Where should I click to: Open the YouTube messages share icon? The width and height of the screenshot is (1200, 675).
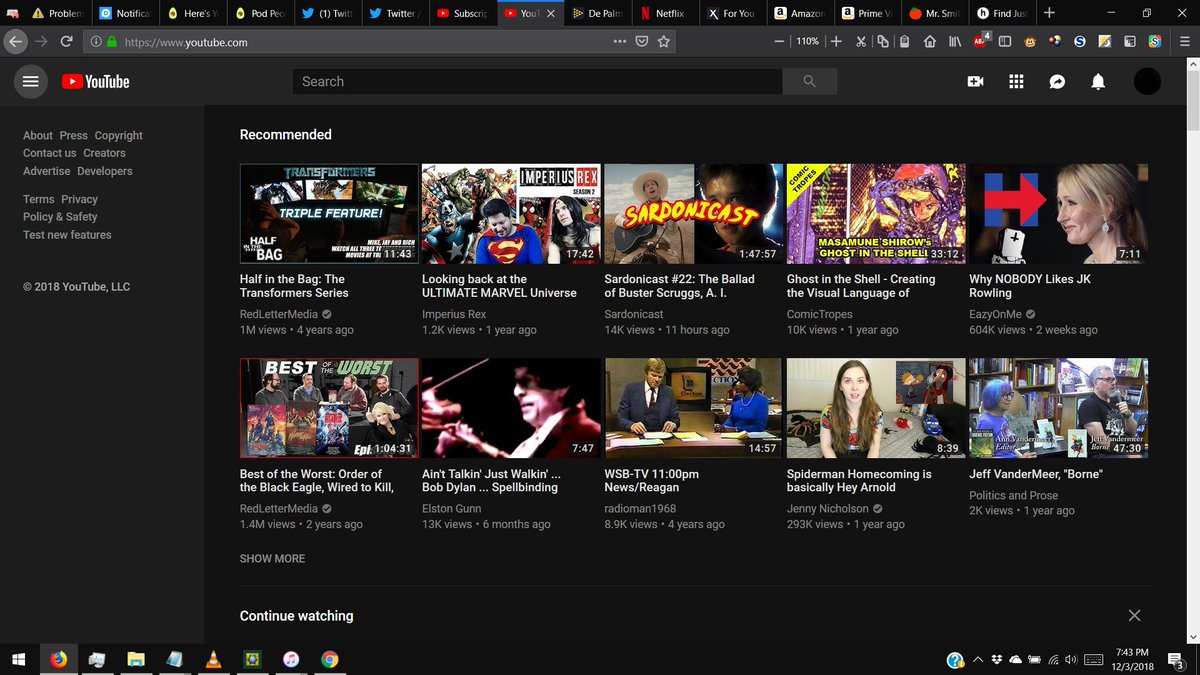coord(1057,82)
